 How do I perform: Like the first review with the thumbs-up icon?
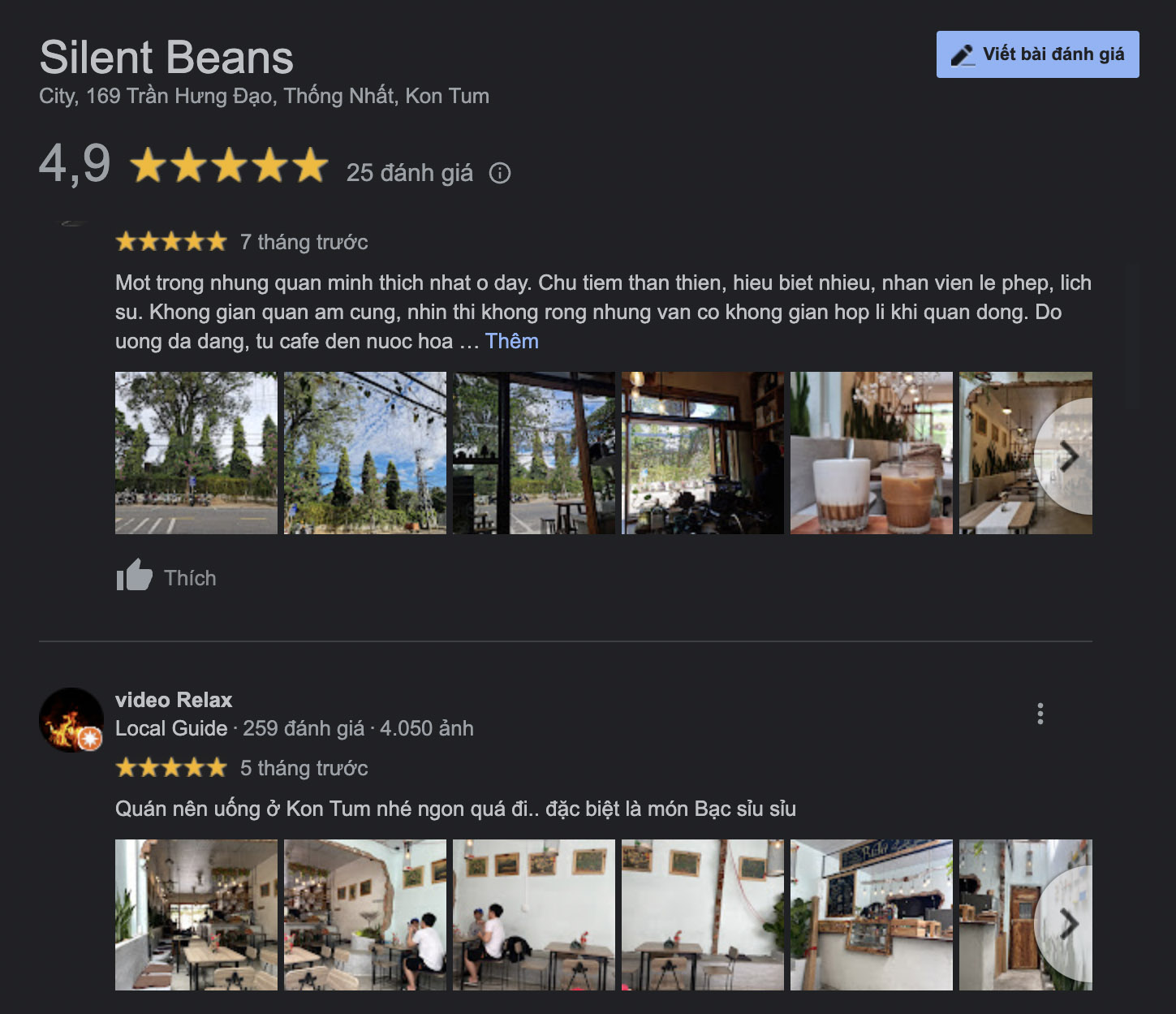click(x=134, y=576)
